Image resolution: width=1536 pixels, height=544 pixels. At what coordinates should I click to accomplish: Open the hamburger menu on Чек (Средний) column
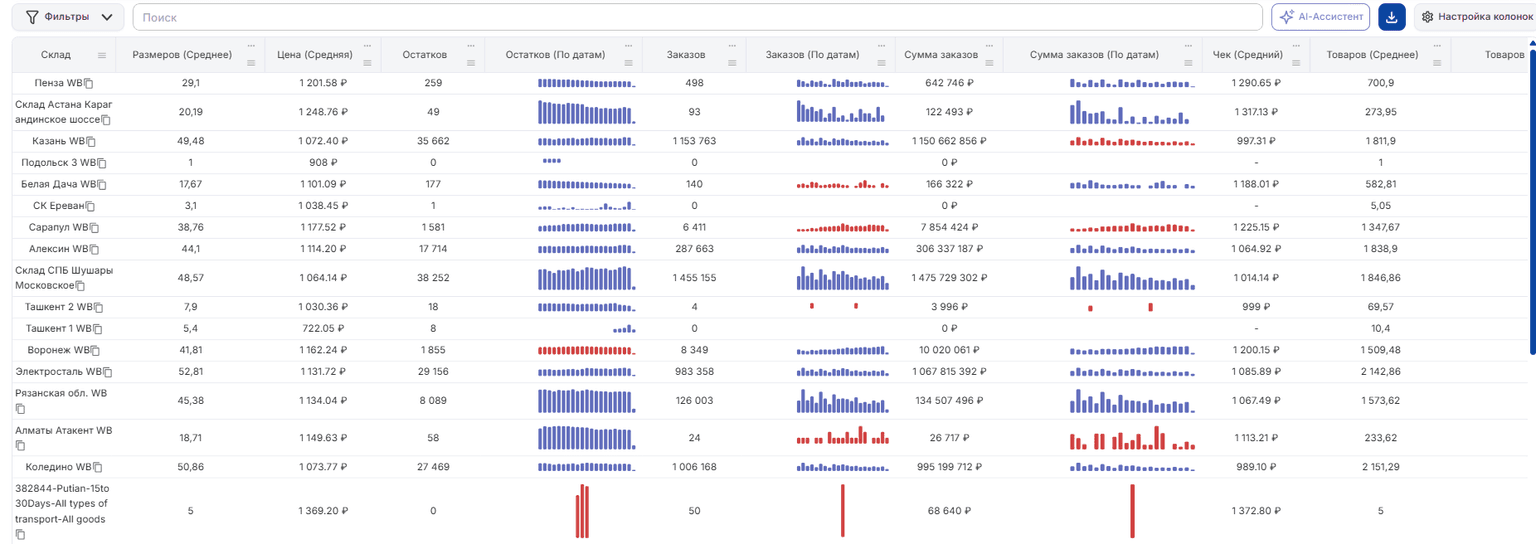click(x=1295, y=63)
